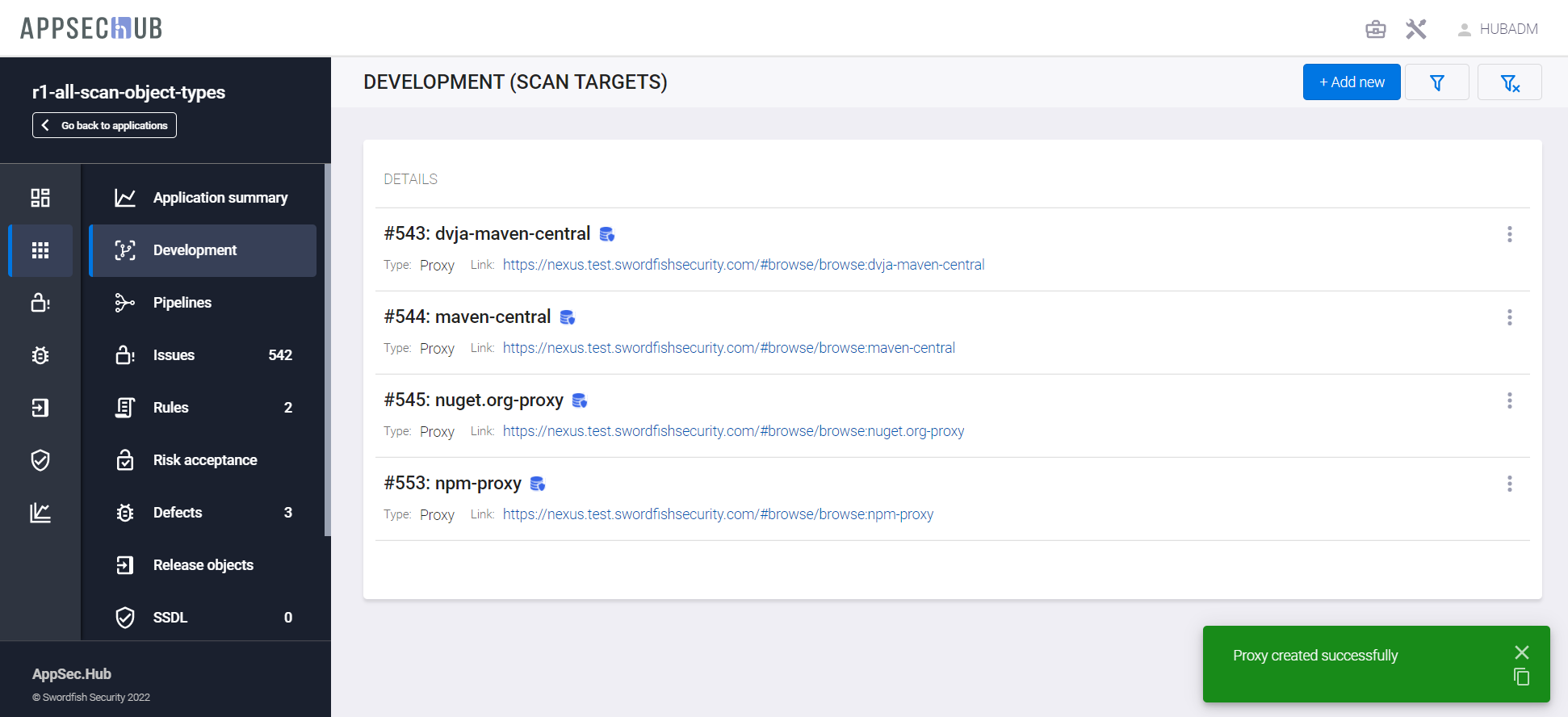Viewport: 1568px width, 717px height.
Task: Click the filter funnel icon button
Action: 1436,82
